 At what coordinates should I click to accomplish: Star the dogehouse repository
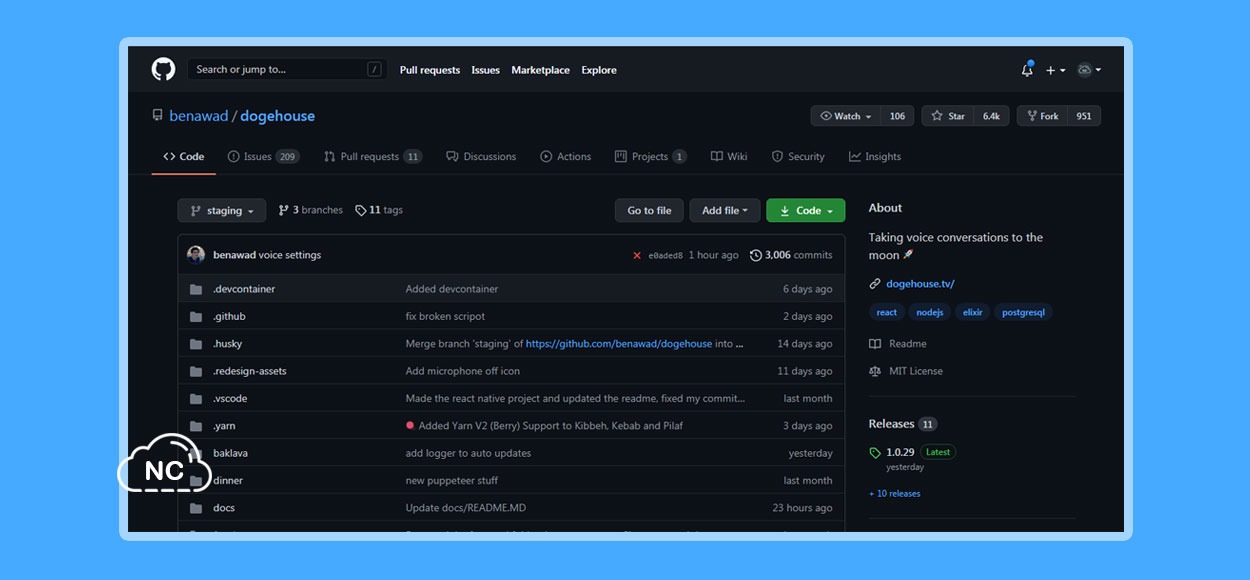click(948, 116)
